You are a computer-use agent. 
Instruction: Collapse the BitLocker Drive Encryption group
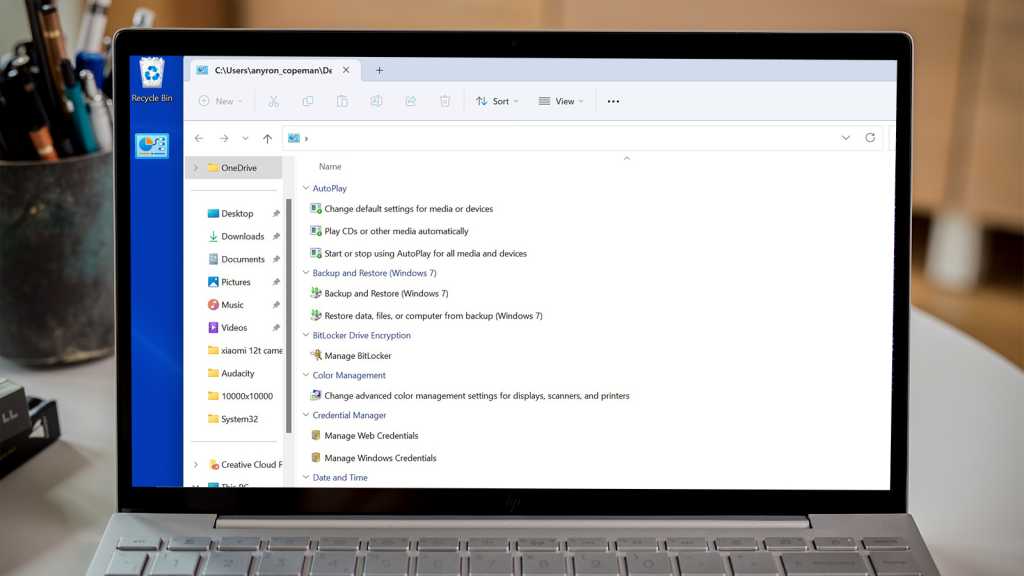[306, 335]
